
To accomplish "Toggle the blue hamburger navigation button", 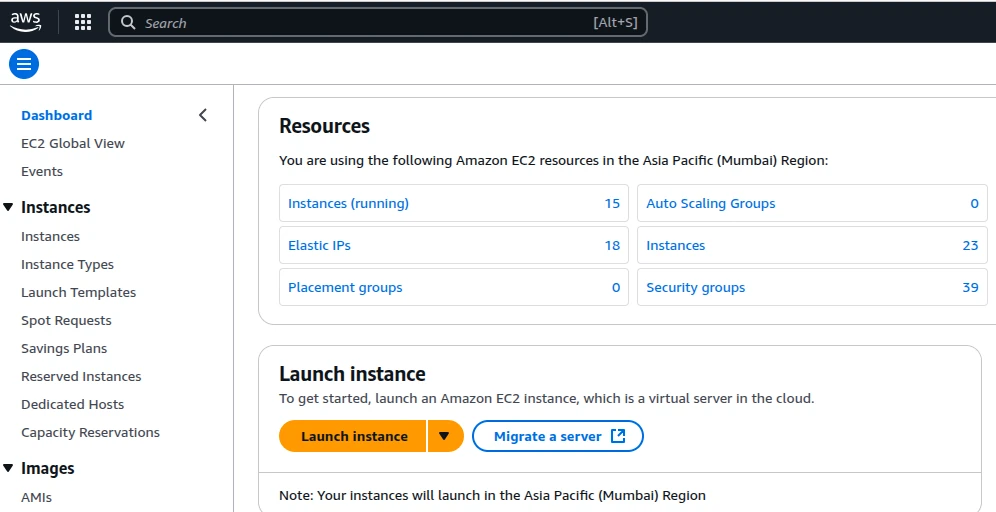I will (24, 64).
